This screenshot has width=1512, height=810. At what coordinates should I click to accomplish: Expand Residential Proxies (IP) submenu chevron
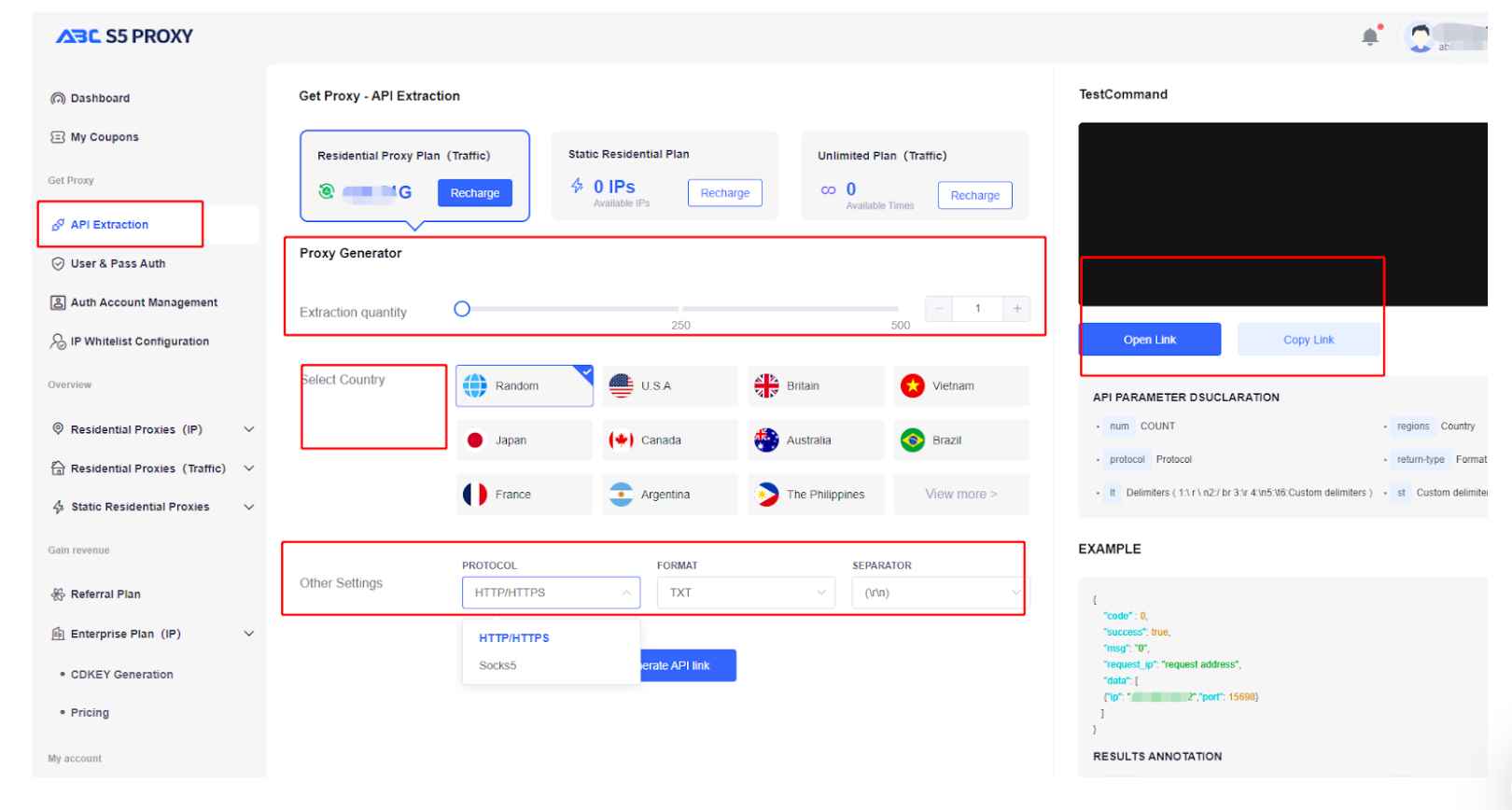[249, 429]
